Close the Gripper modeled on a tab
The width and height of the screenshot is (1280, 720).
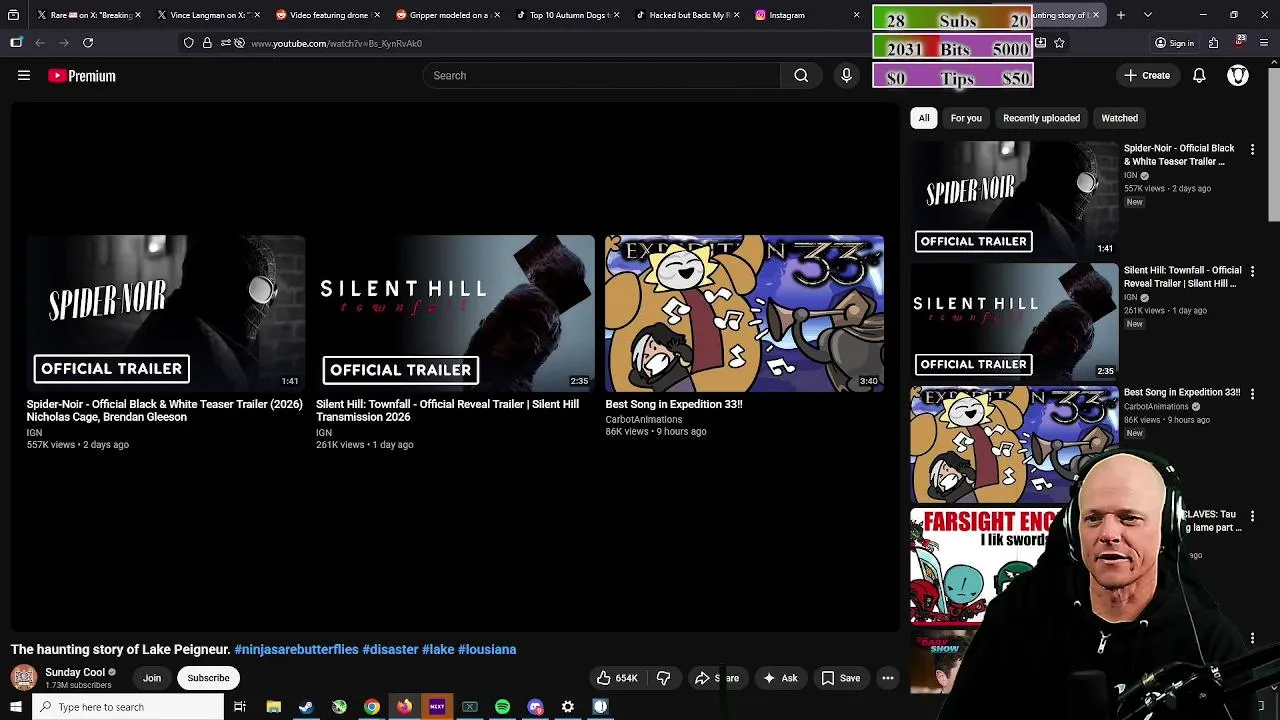tap(497, 15)
